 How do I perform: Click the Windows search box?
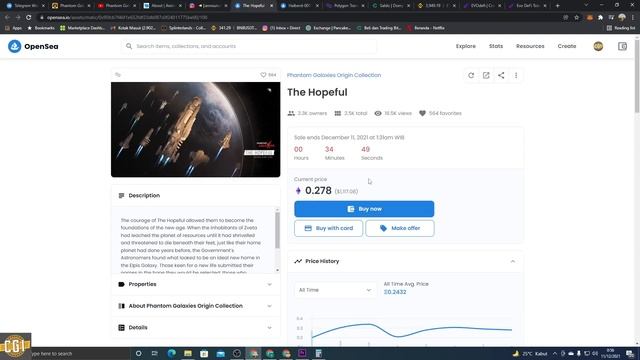click(x=80, y=353)
